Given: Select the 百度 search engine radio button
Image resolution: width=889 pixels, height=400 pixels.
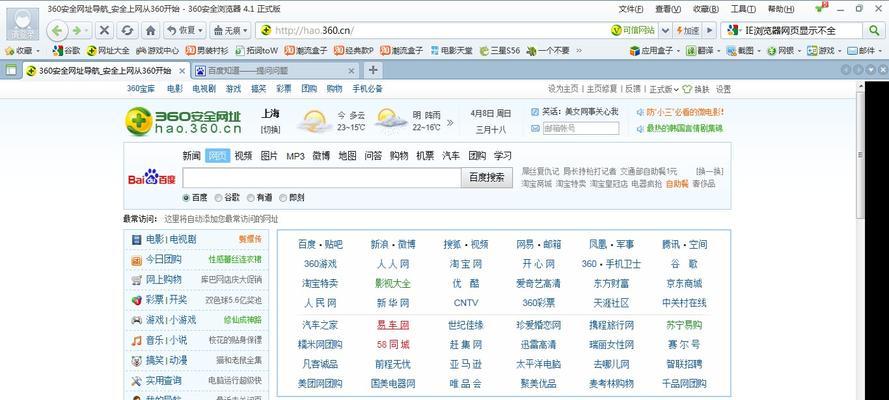Looking at the screenshot, I should [x=186, y=198].
